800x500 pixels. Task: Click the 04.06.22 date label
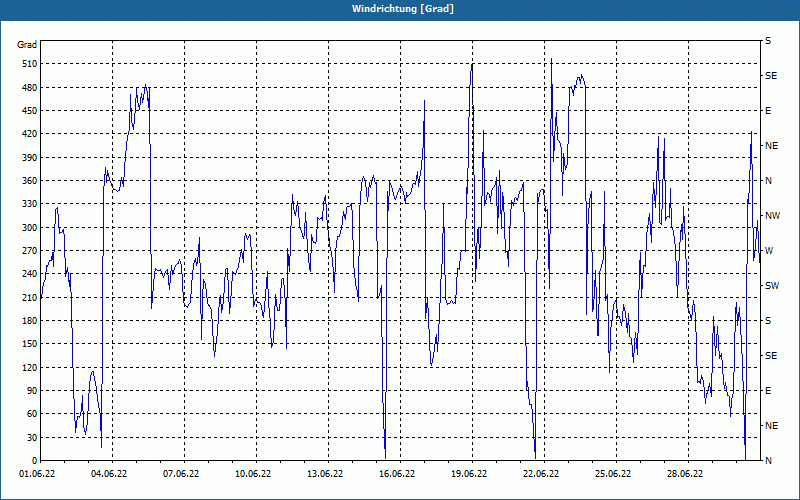(x=109, y=474)
